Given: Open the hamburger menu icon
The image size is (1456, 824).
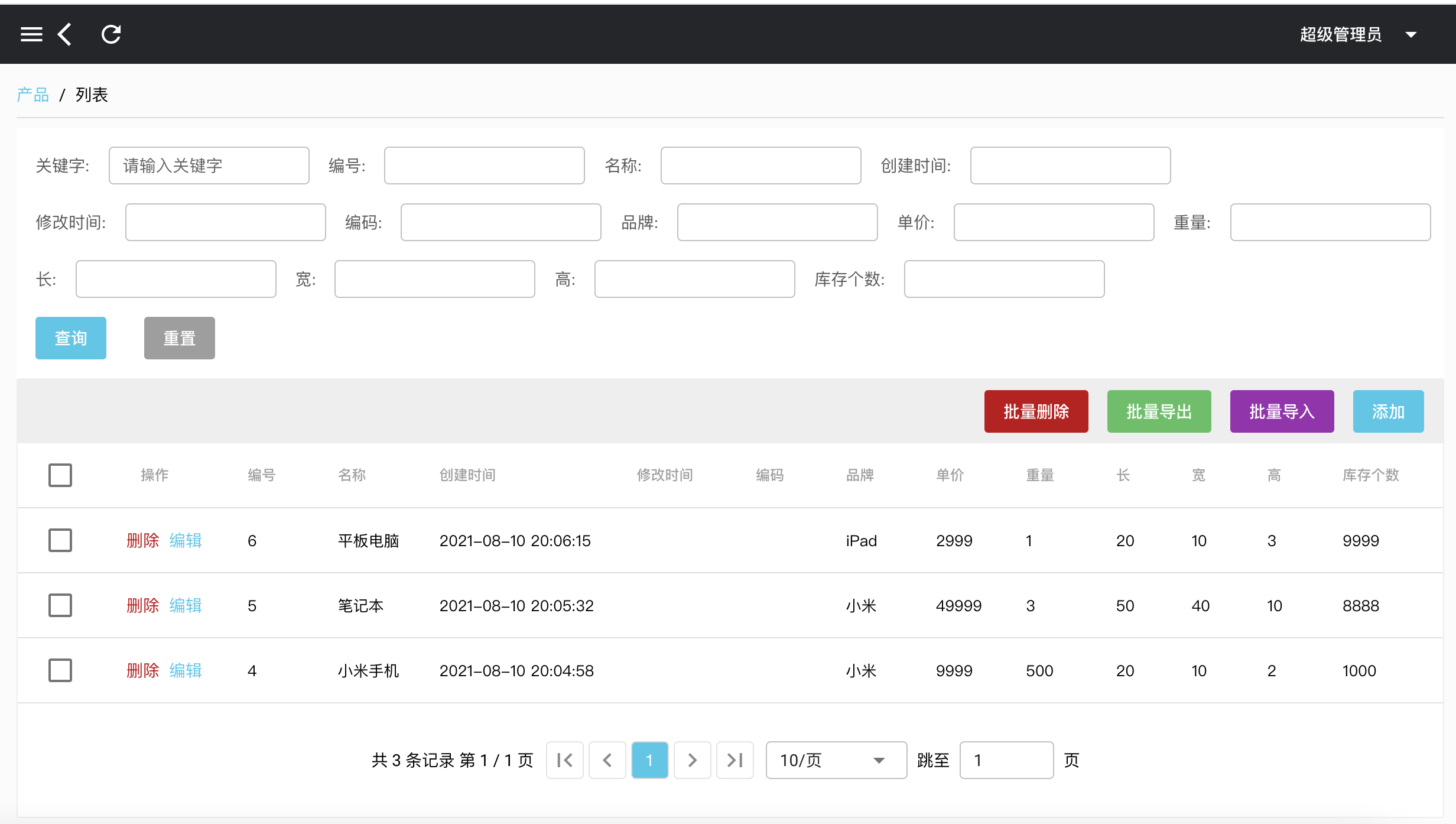Looking at the screenshot, I should click(31, 34).
